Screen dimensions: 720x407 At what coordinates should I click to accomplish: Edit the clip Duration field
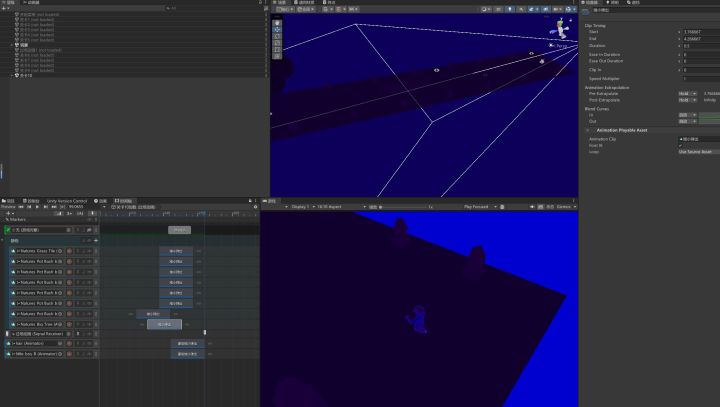pos(701,45)
